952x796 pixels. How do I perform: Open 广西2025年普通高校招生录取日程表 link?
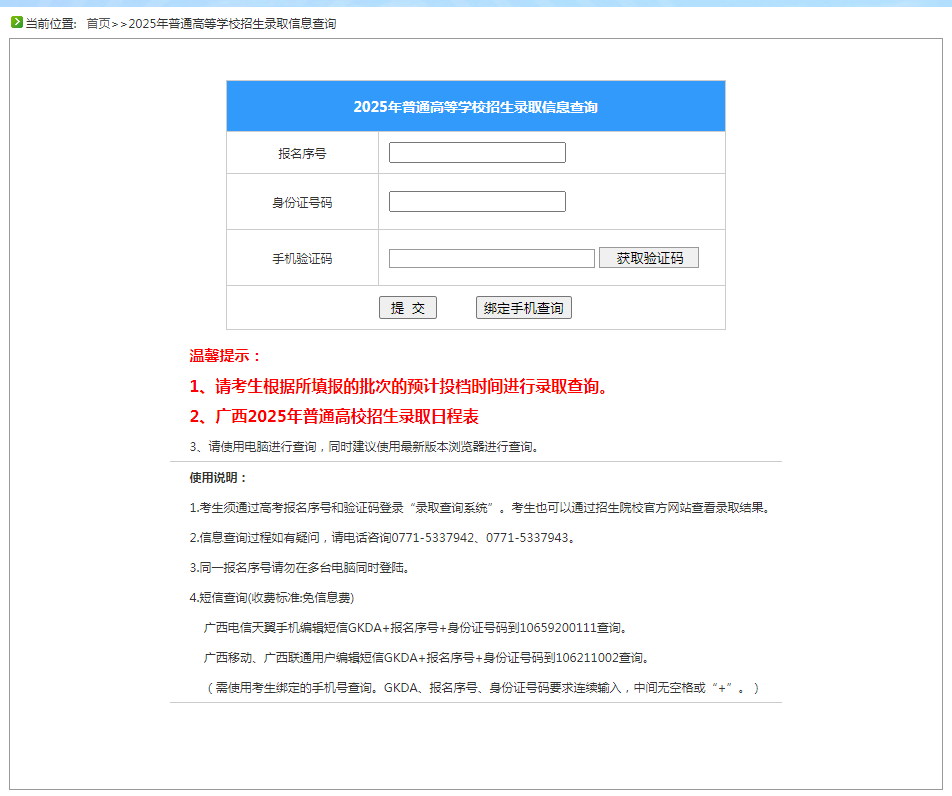(x=347, y=417)
